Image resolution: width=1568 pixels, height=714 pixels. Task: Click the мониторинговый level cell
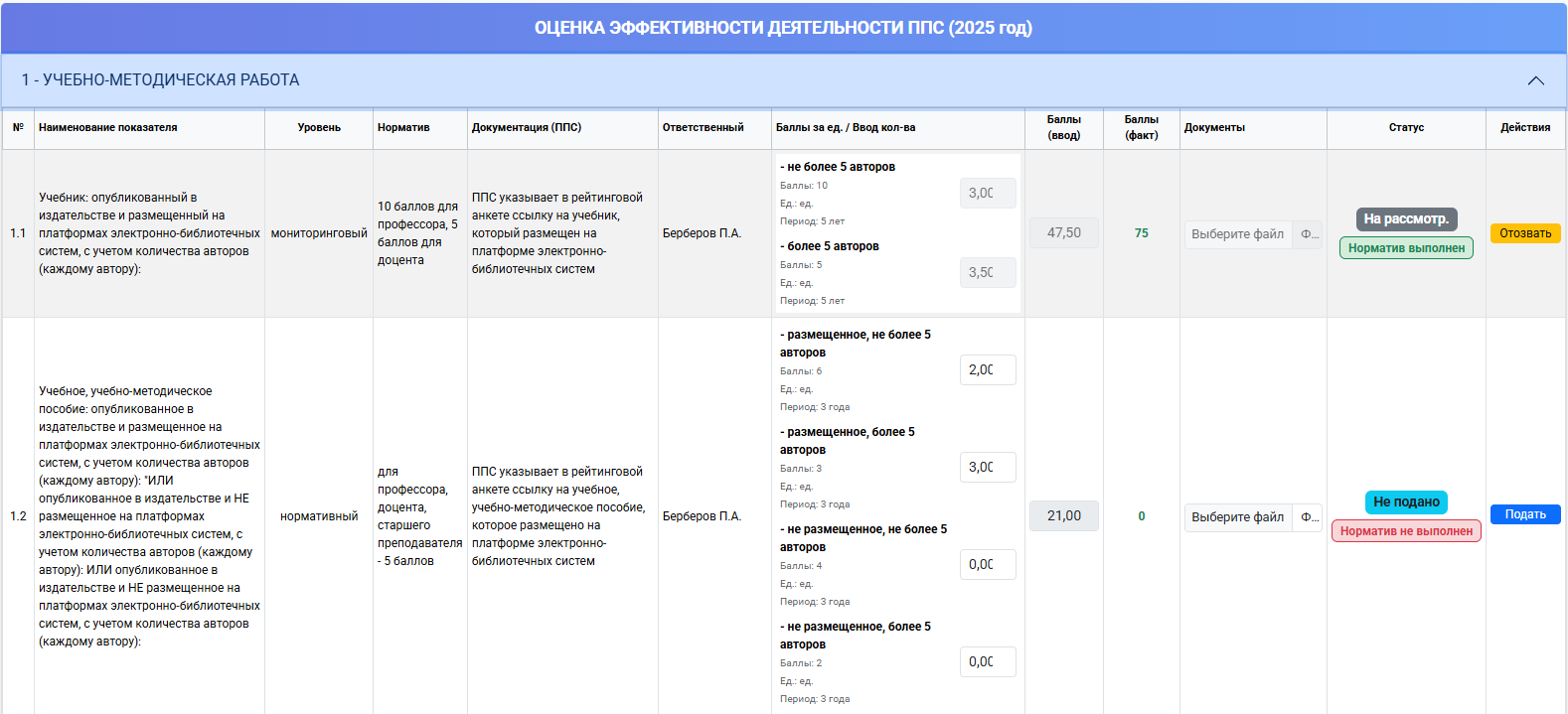coord(319,233)
